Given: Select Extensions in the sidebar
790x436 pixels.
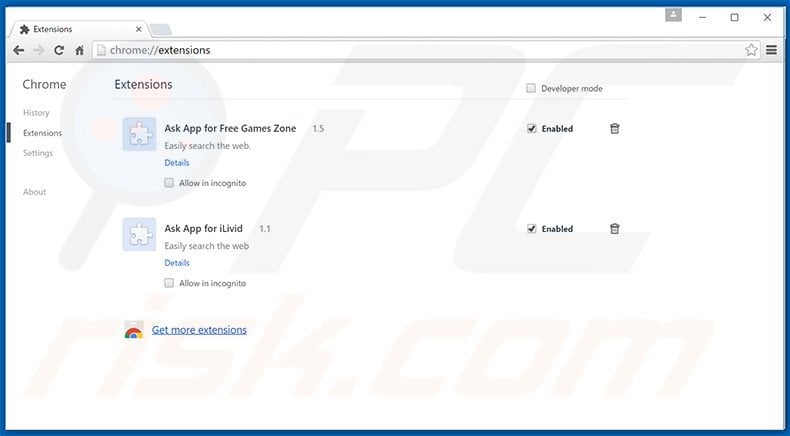Looking at the screenshot, I should tap(42, 133).
